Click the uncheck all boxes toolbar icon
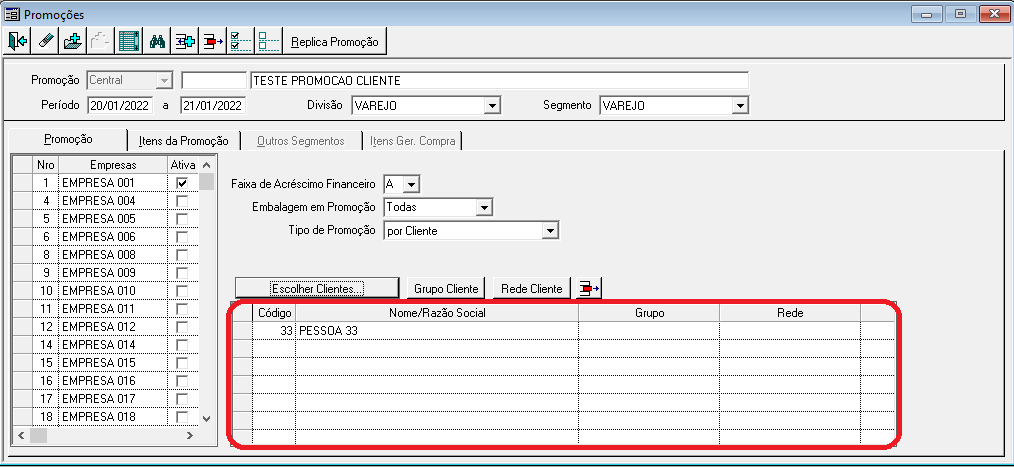The width and height of the screenshot is (1014, 467). pyautogui.click(x=268, y=41)
